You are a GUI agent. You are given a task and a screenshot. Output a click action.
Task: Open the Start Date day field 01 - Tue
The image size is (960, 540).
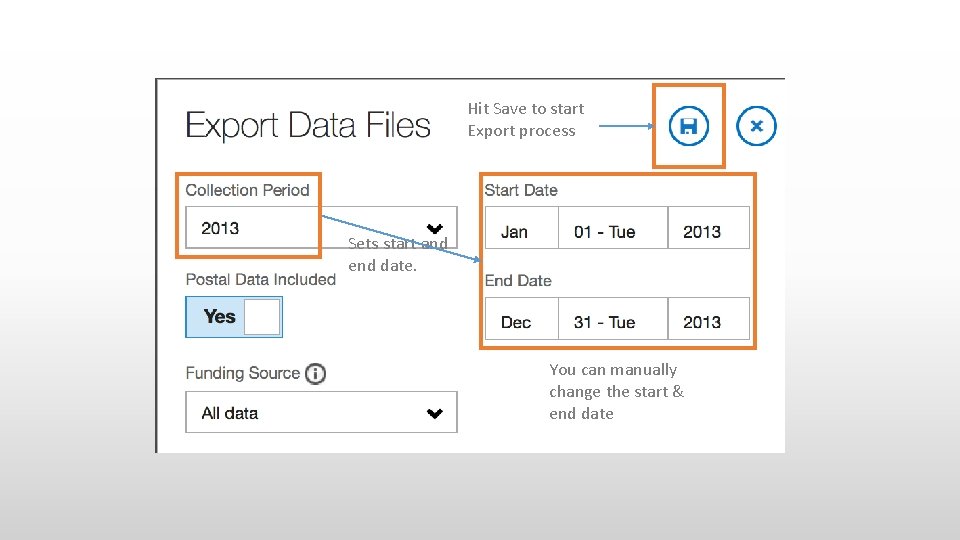point(612,231)
